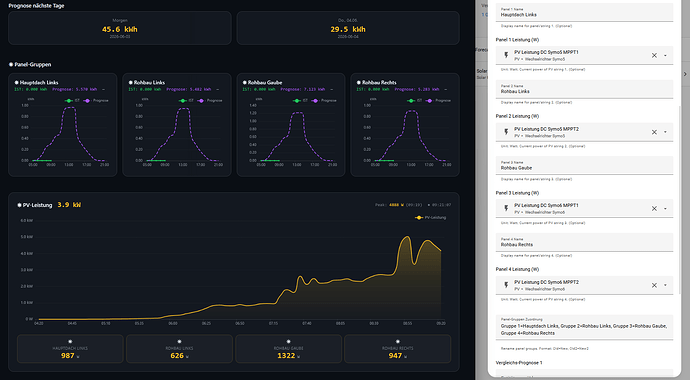Select the Rohbau Gaube 1322 W tile
Image resolution: width=690 pixels, height=380 pixels.
[x=288, y=349]
